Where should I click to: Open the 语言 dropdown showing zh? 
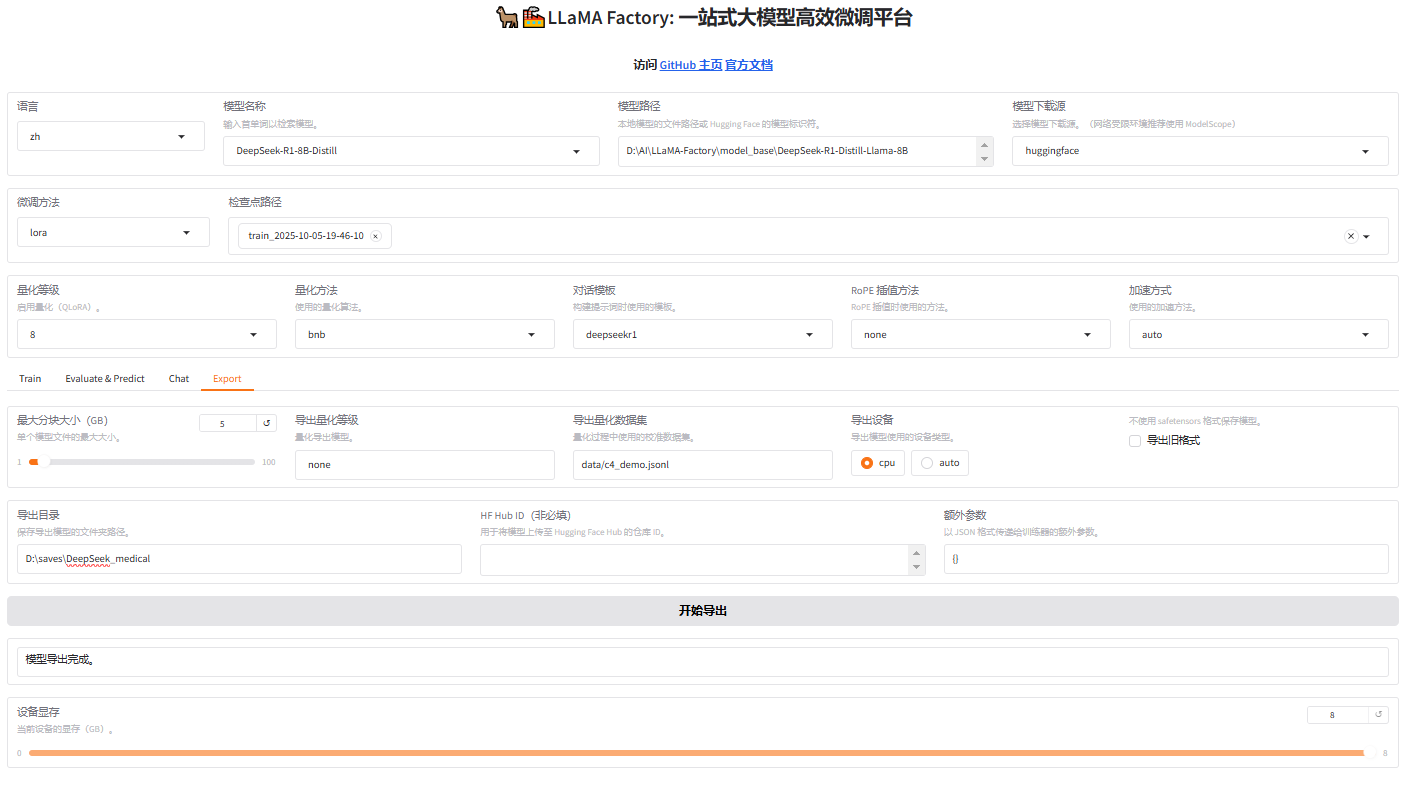(x=111, y=136)
